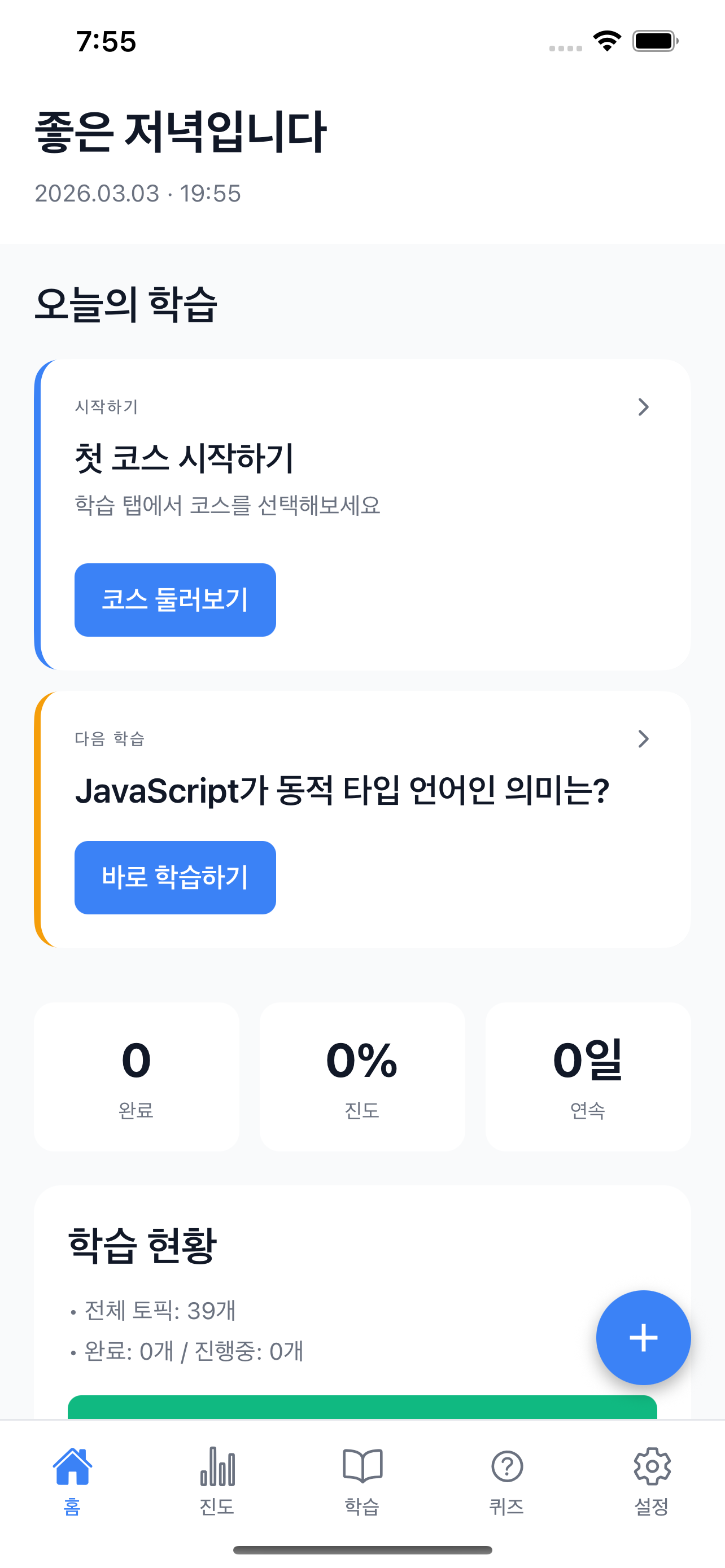
Task: Tap the 학습 open book icon
Action: point(362,1466)
